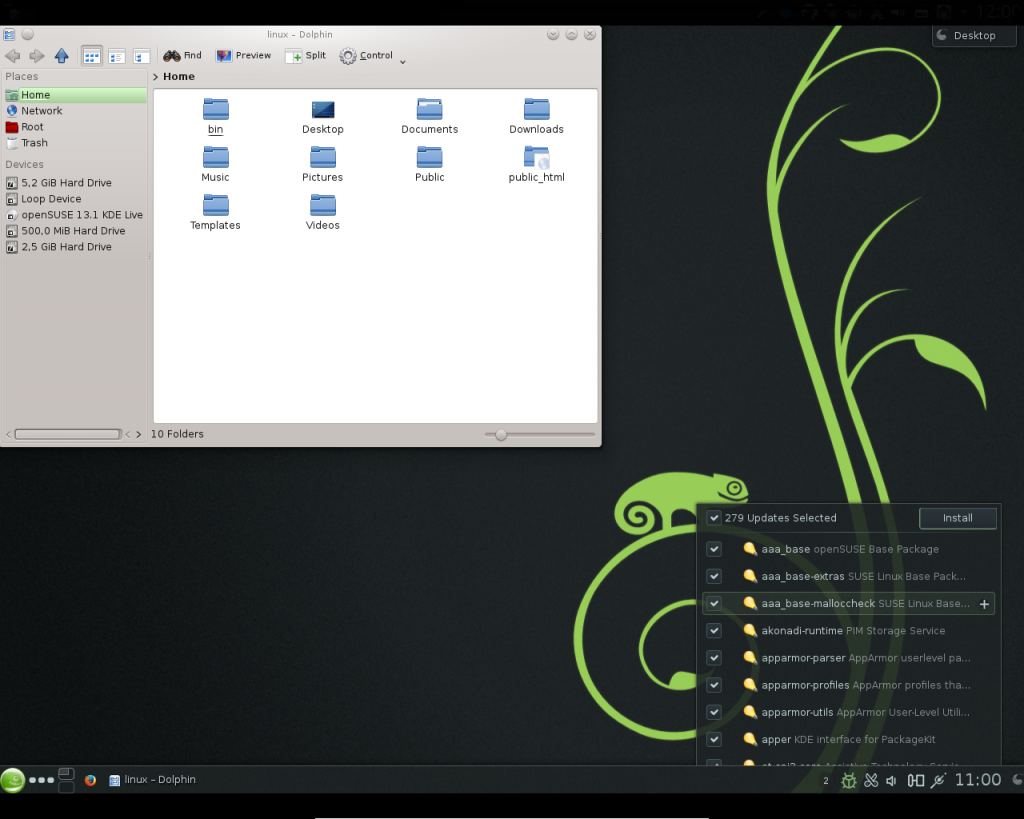Toggle the Preview mode in Dolphin toolbar
This screenshot has width=1024, height=819.
click(x=243, y=55)
